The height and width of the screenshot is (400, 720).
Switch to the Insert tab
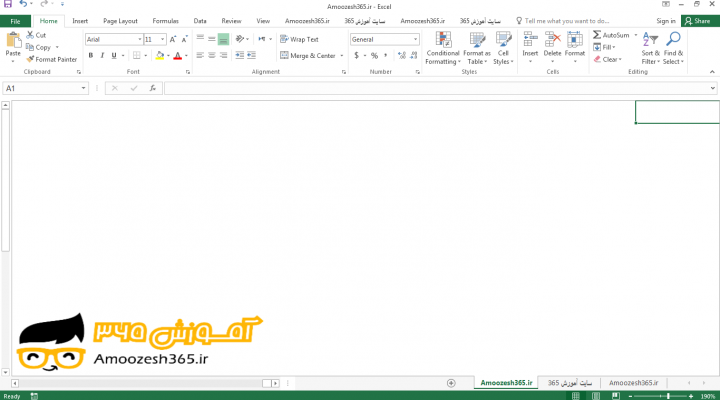pyautogui.click(x=80, y=21)
